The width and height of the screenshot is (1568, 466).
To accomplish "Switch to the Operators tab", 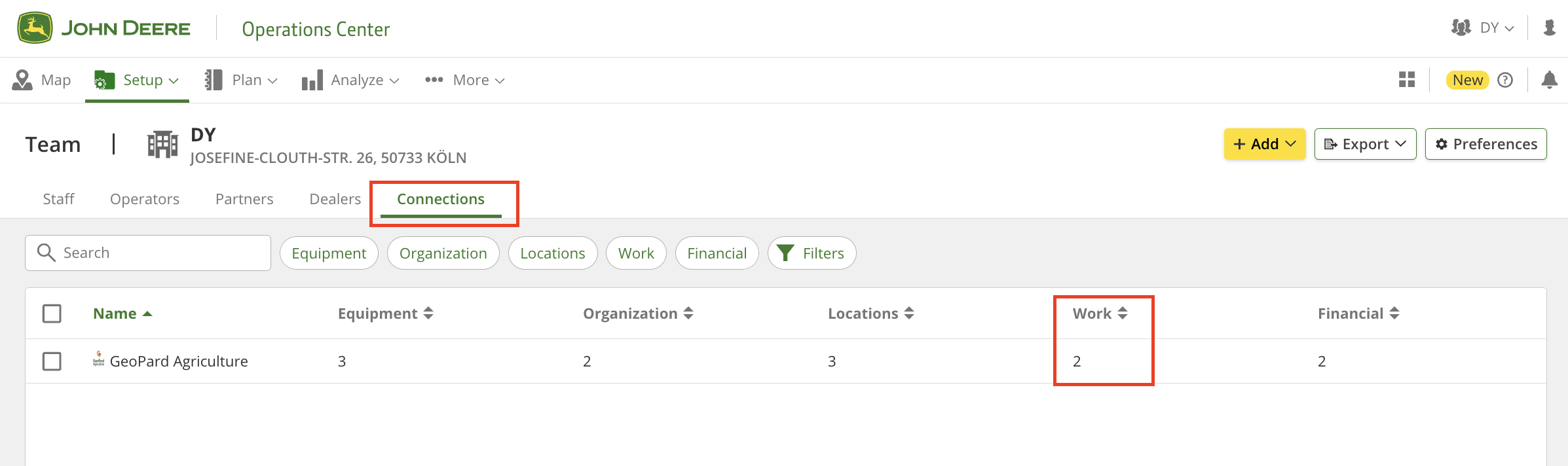I will point(145,199).
